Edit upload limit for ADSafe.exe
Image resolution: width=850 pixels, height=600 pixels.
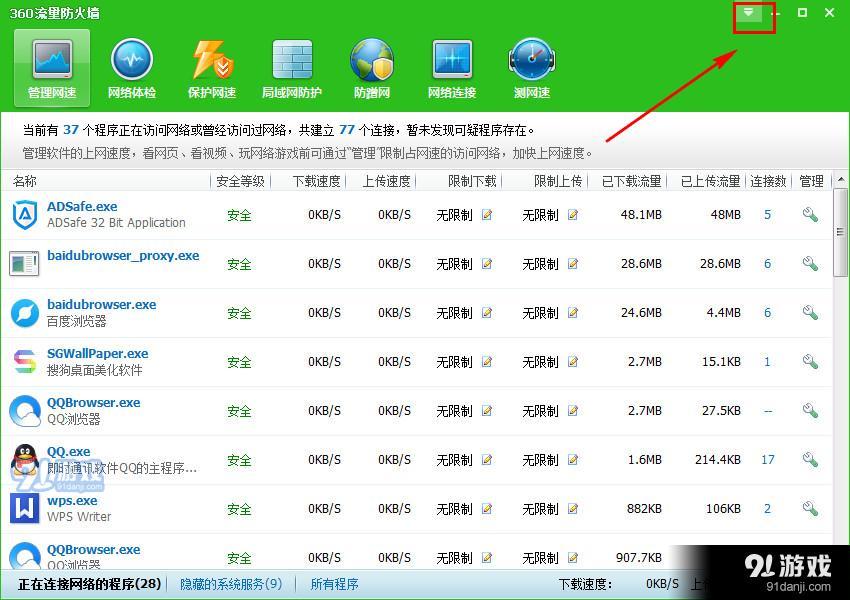point(572,215)
